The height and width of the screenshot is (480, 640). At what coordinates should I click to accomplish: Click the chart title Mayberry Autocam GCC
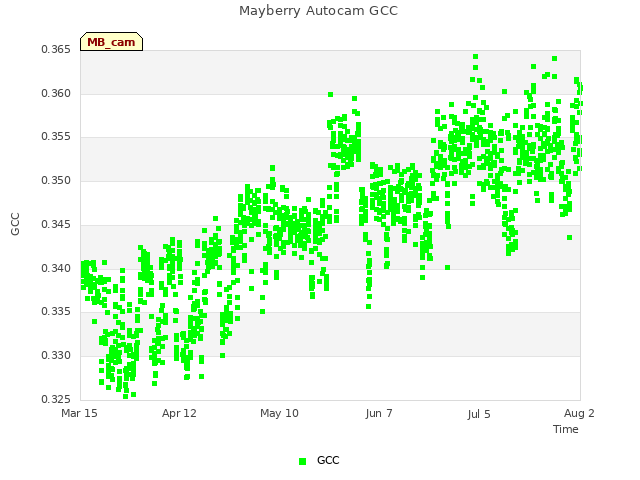[x=318, y=11]
